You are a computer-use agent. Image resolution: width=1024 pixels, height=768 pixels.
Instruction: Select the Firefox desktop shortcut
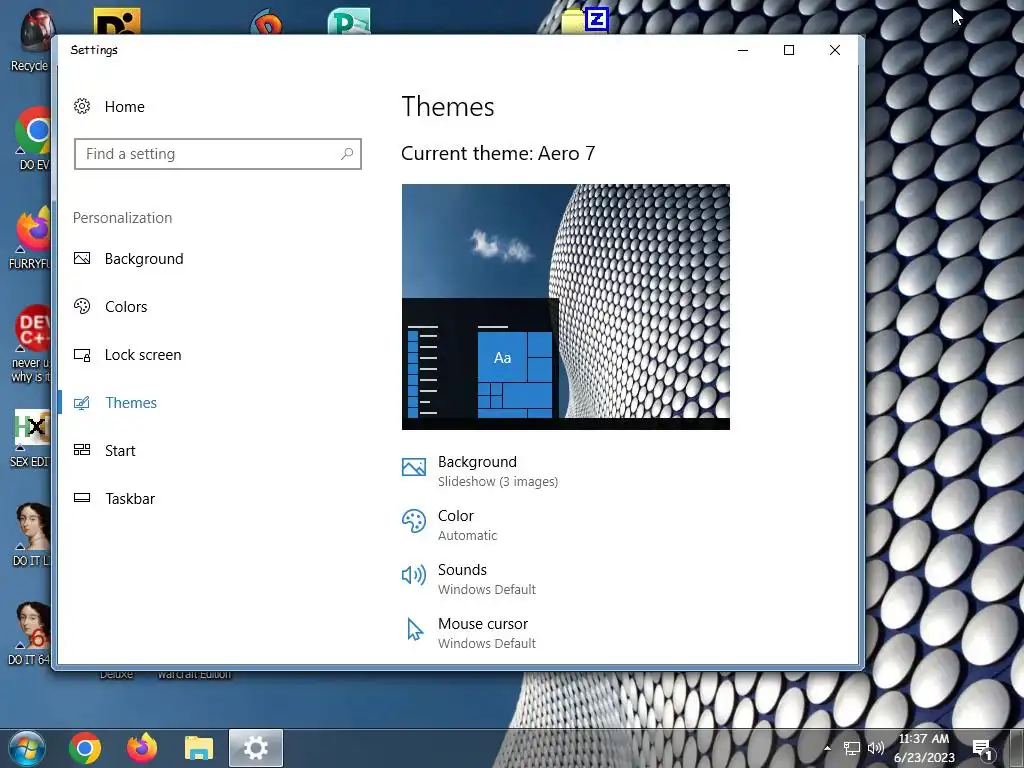tap(33, 238)
